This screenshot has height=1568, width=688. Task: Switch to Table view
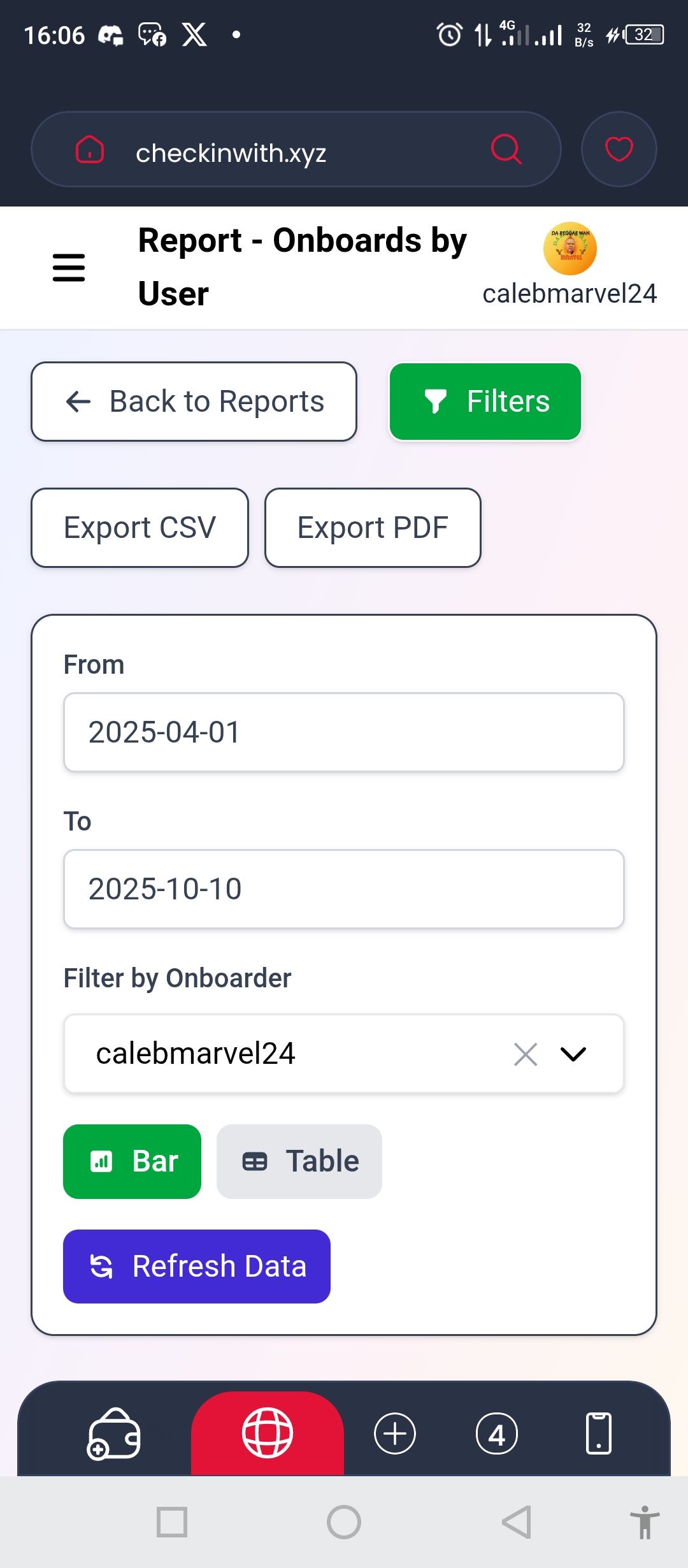pos(299,1161)
